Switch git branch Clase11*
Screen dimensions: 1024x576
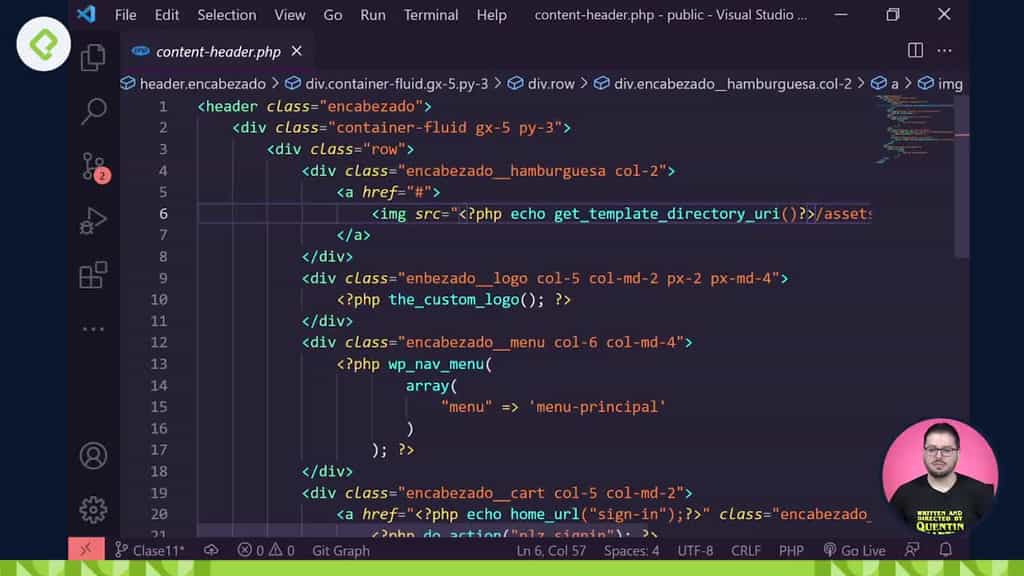(x=150, y=550)
